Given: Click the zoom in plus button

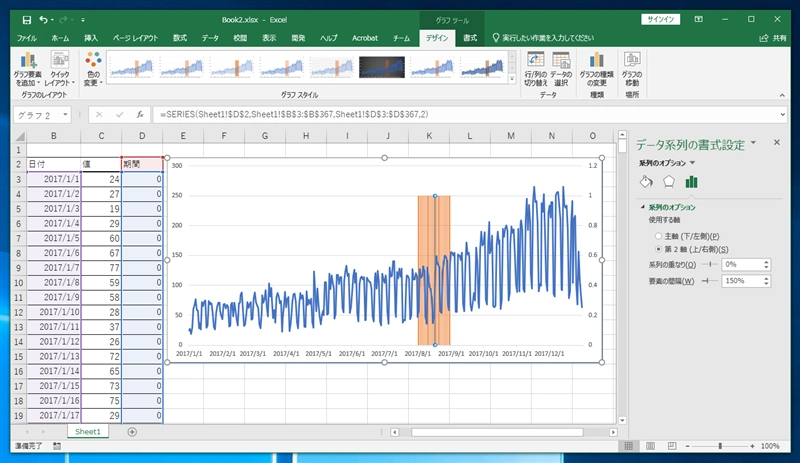Looking at the screenshot, I should (x=752, y=446).
